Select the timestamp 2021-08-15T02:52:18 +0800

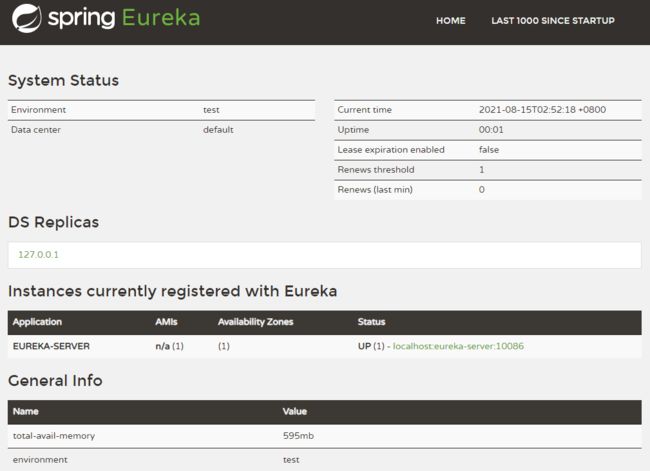tap(542, 110)
